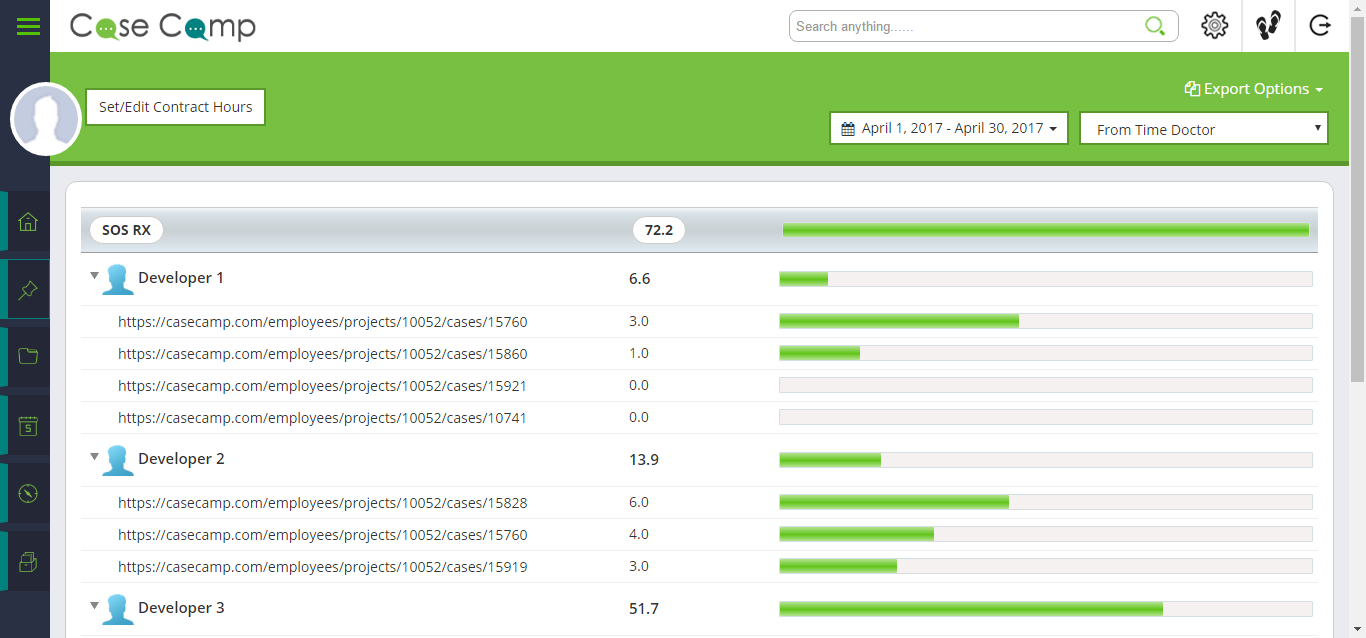Click the cube icon in sidebar

(x=28, y=561)
